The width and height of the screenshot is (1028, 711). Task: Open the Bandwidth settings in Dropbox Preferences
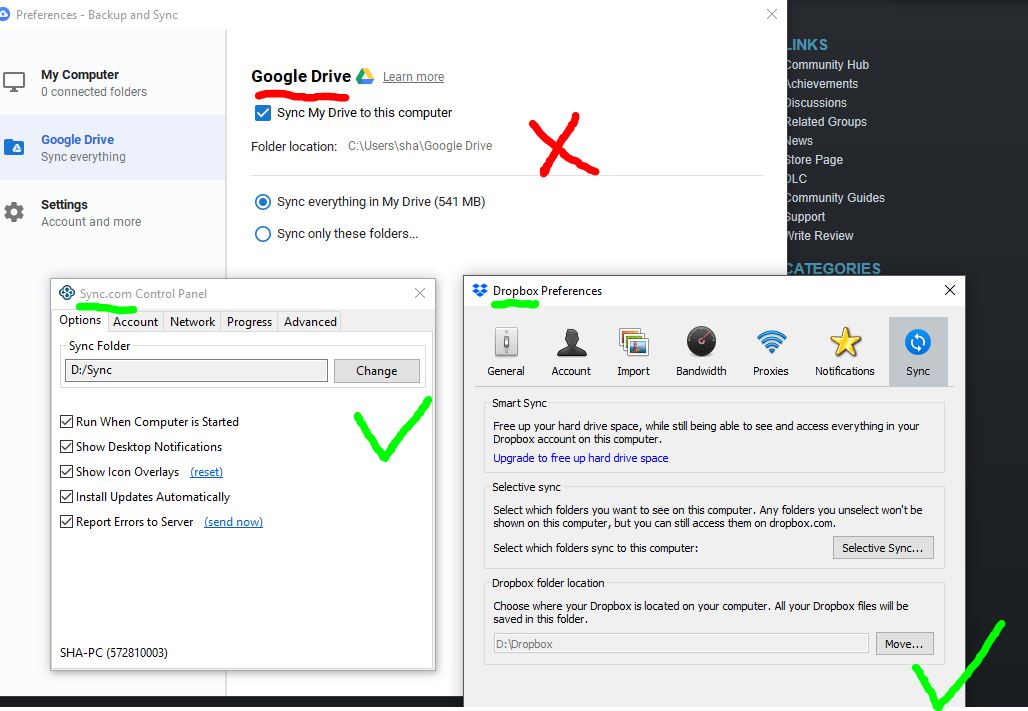coord(701,350)
